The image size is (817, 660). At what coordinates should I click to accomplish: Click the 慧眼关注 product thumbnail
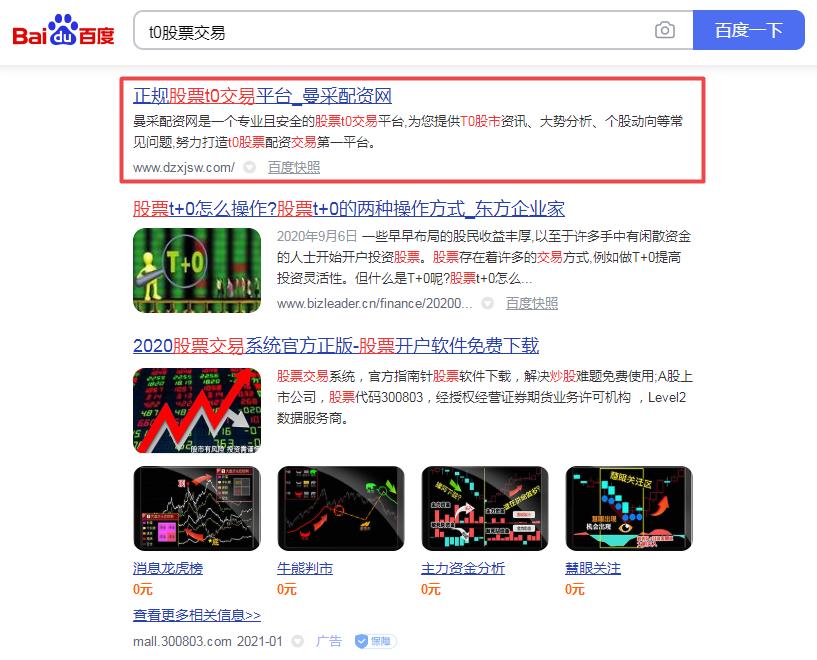point(629,508)
